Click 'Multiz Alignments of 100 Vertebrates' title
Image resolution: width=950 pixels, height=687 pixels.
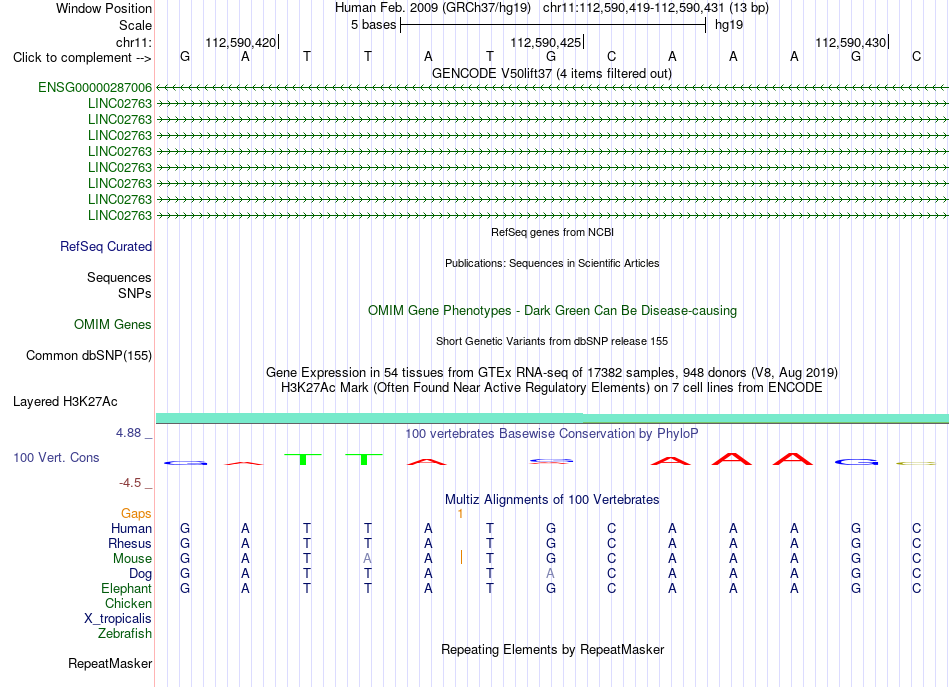coord(552,500)
